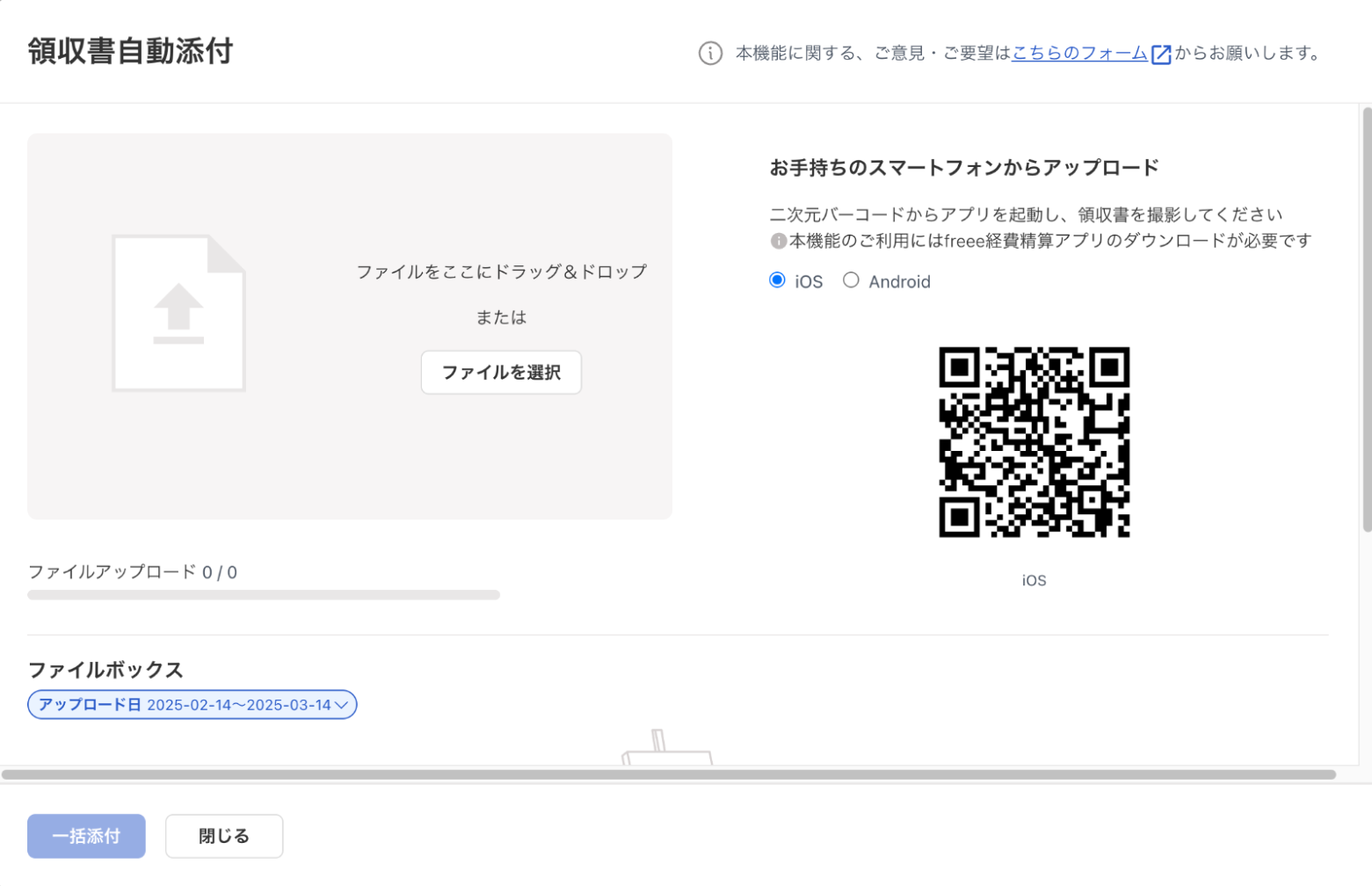Click the お手持ちのスマートフォンからアップロード heading
The height and width of the screenshot is (886, 1372).
pos(964,168)
